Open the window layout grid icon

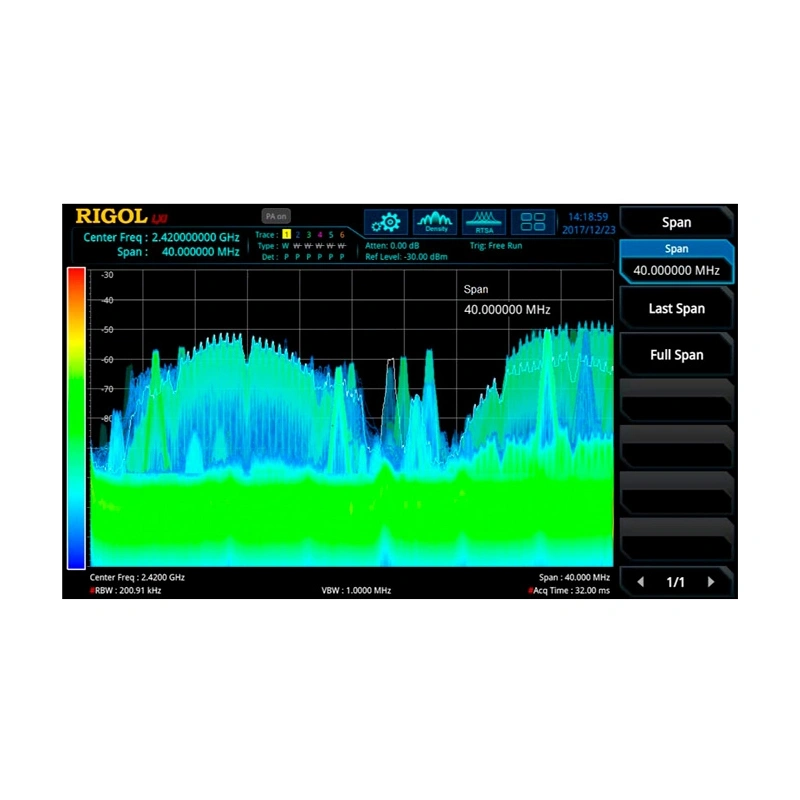(533, 222)
